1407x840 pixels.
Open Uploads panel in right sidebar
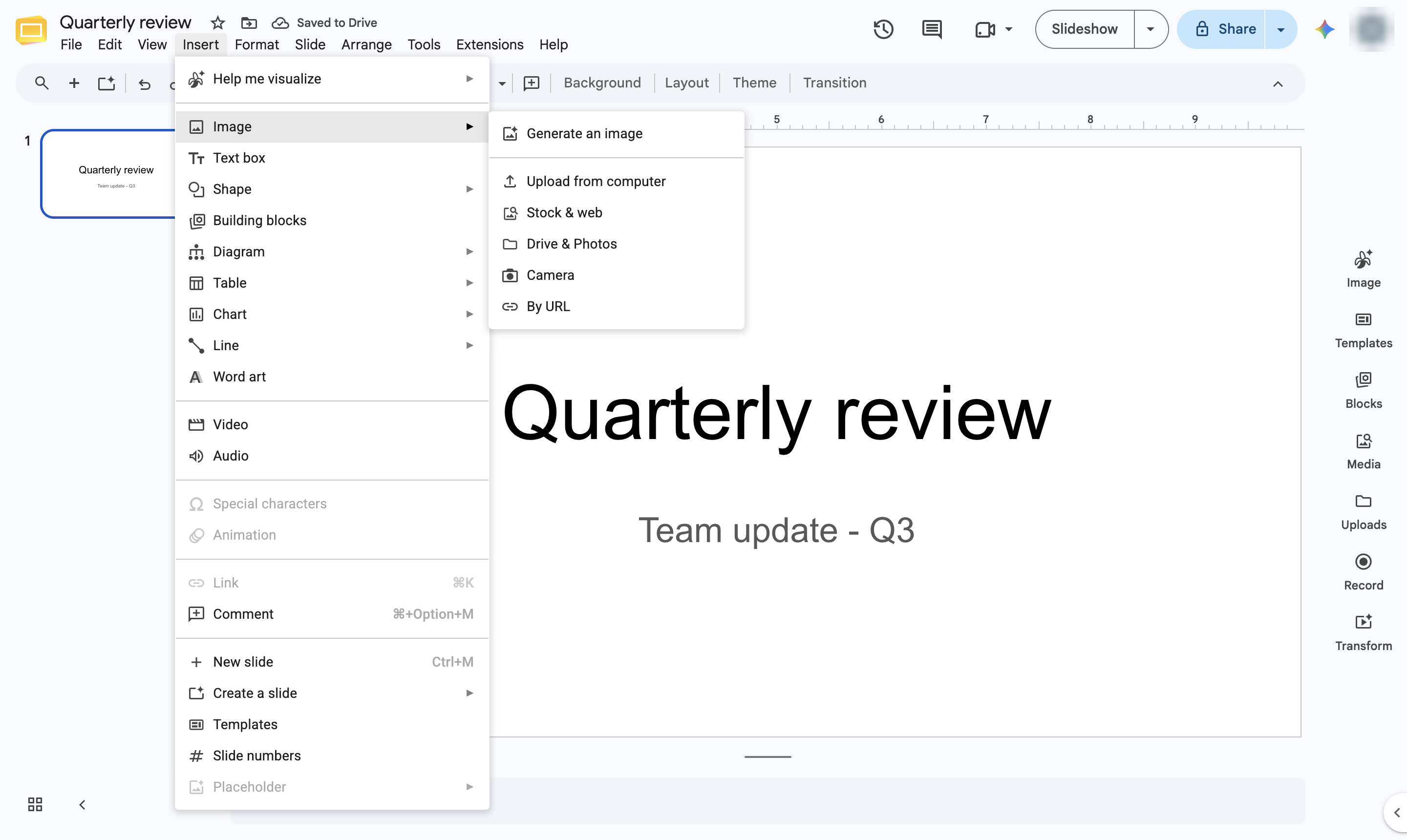coord(1364,512)
